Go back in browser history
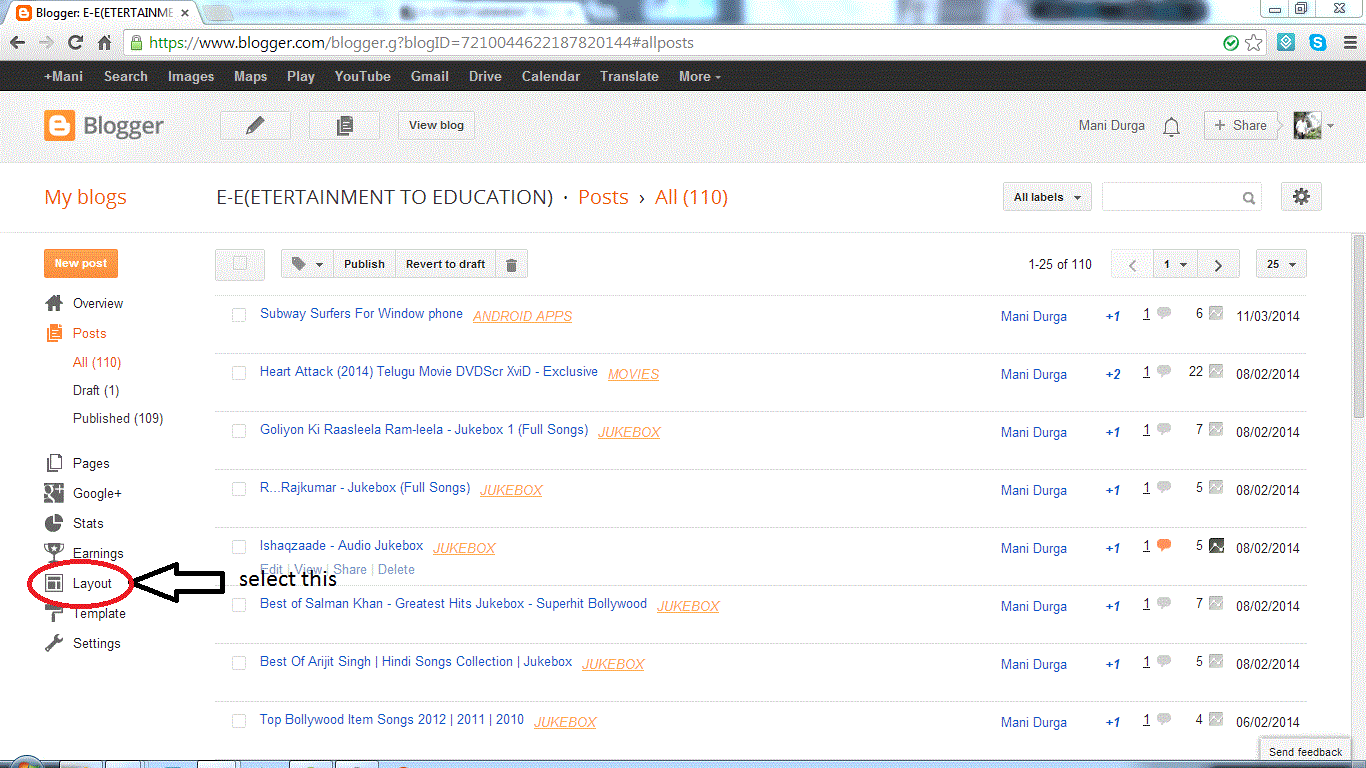This screenshot has width=1366, height=768. 18,43
